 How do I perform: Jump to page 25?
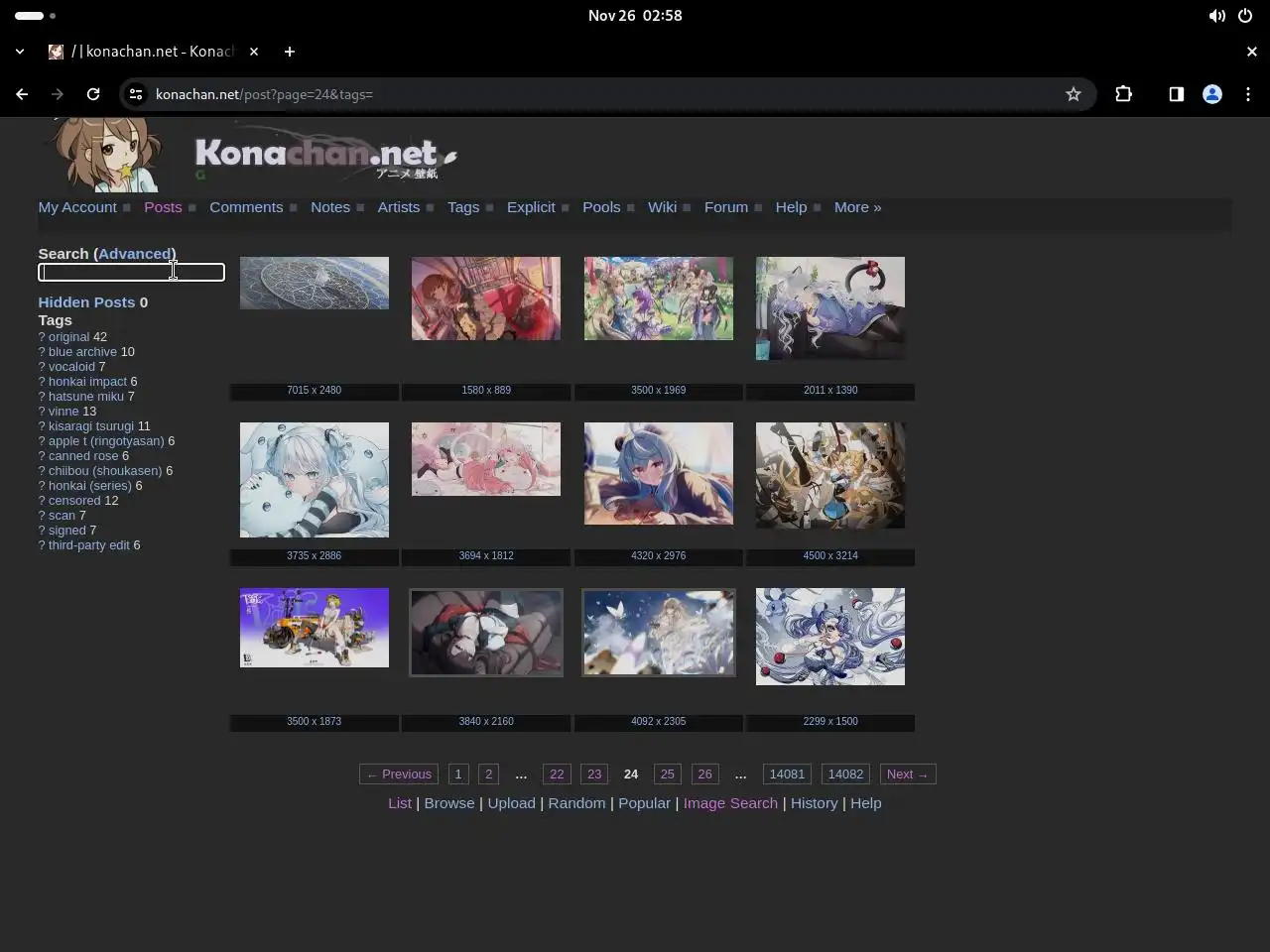pyautogui.click(x=667, y=774)
